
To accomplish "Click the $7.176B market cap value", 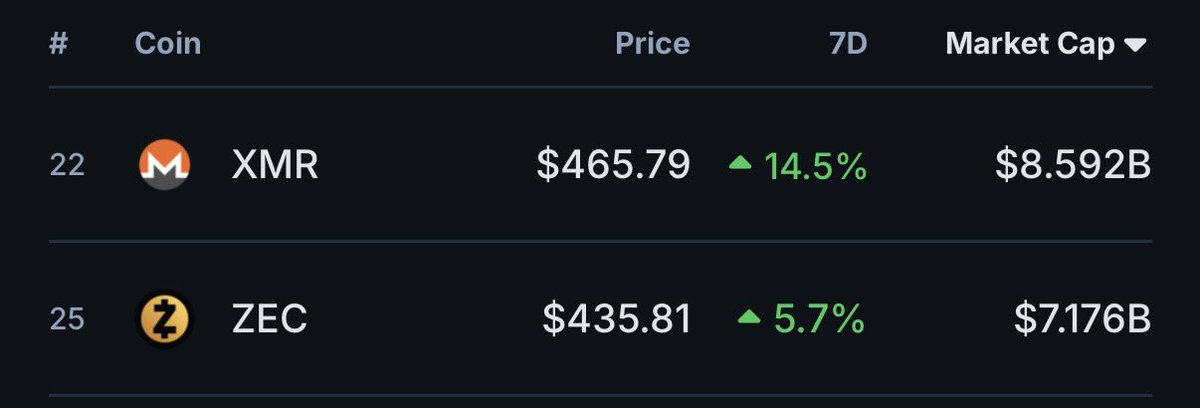I will click(x=1082, y=319).
